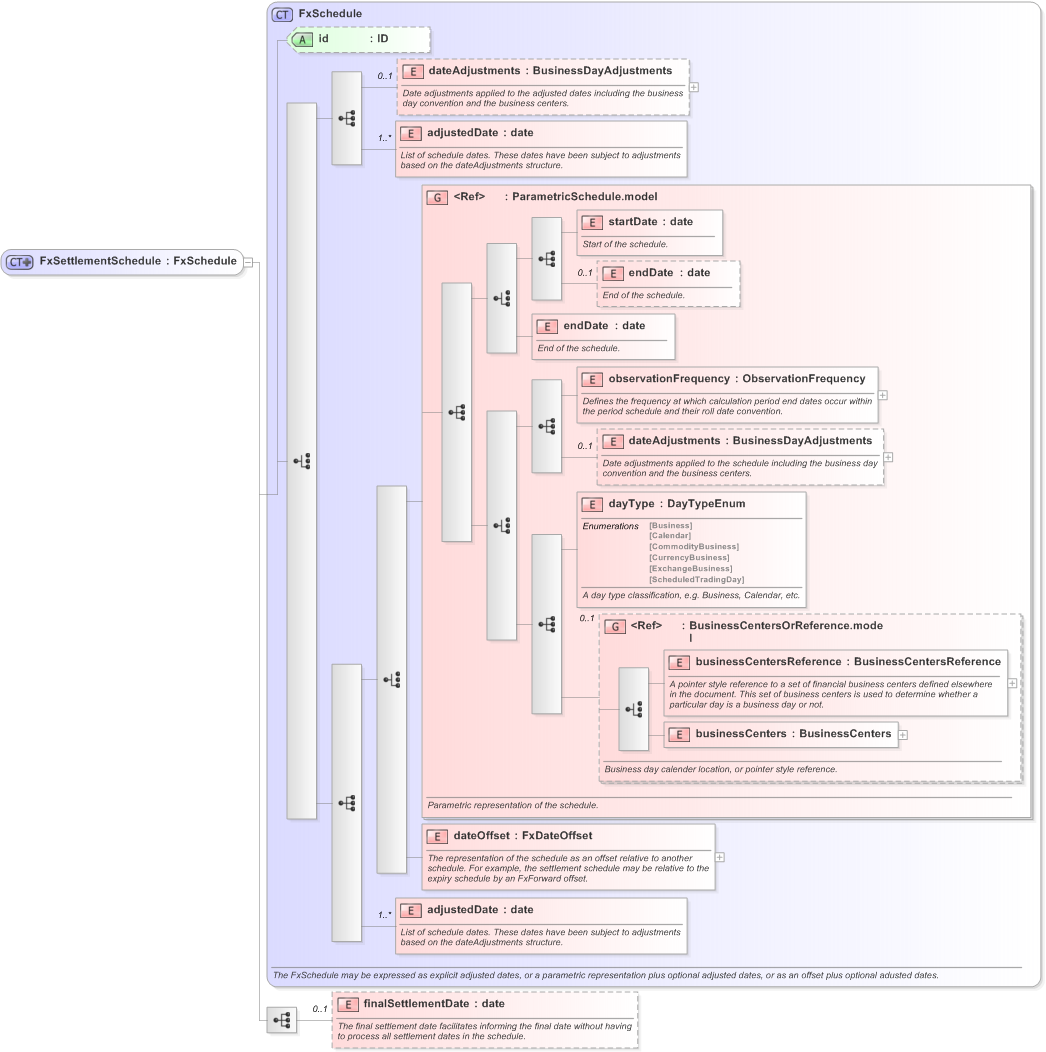Expand the dateOffset FxDateOffset element
Viewport: 1046px width, 1052px height.
tap(720, 857)
